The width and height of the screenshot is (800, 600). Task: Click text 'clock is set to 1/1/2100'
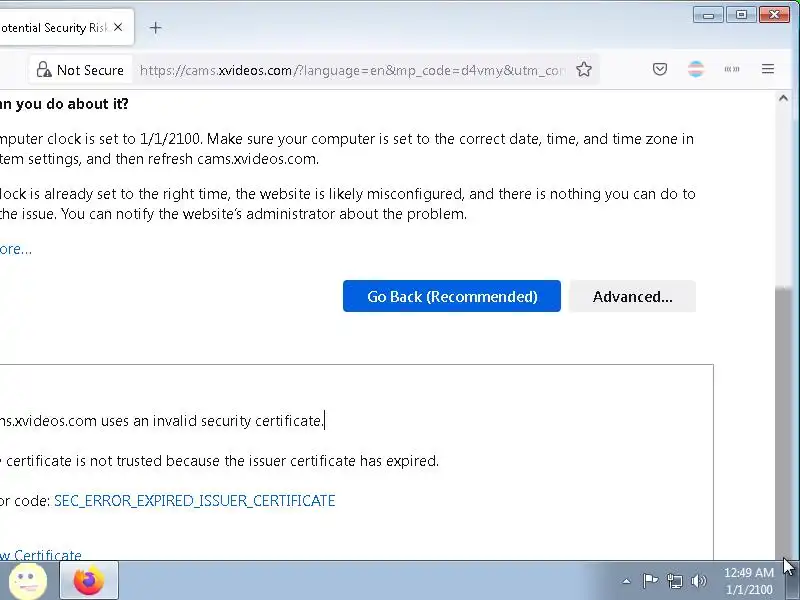click(124, 139)
